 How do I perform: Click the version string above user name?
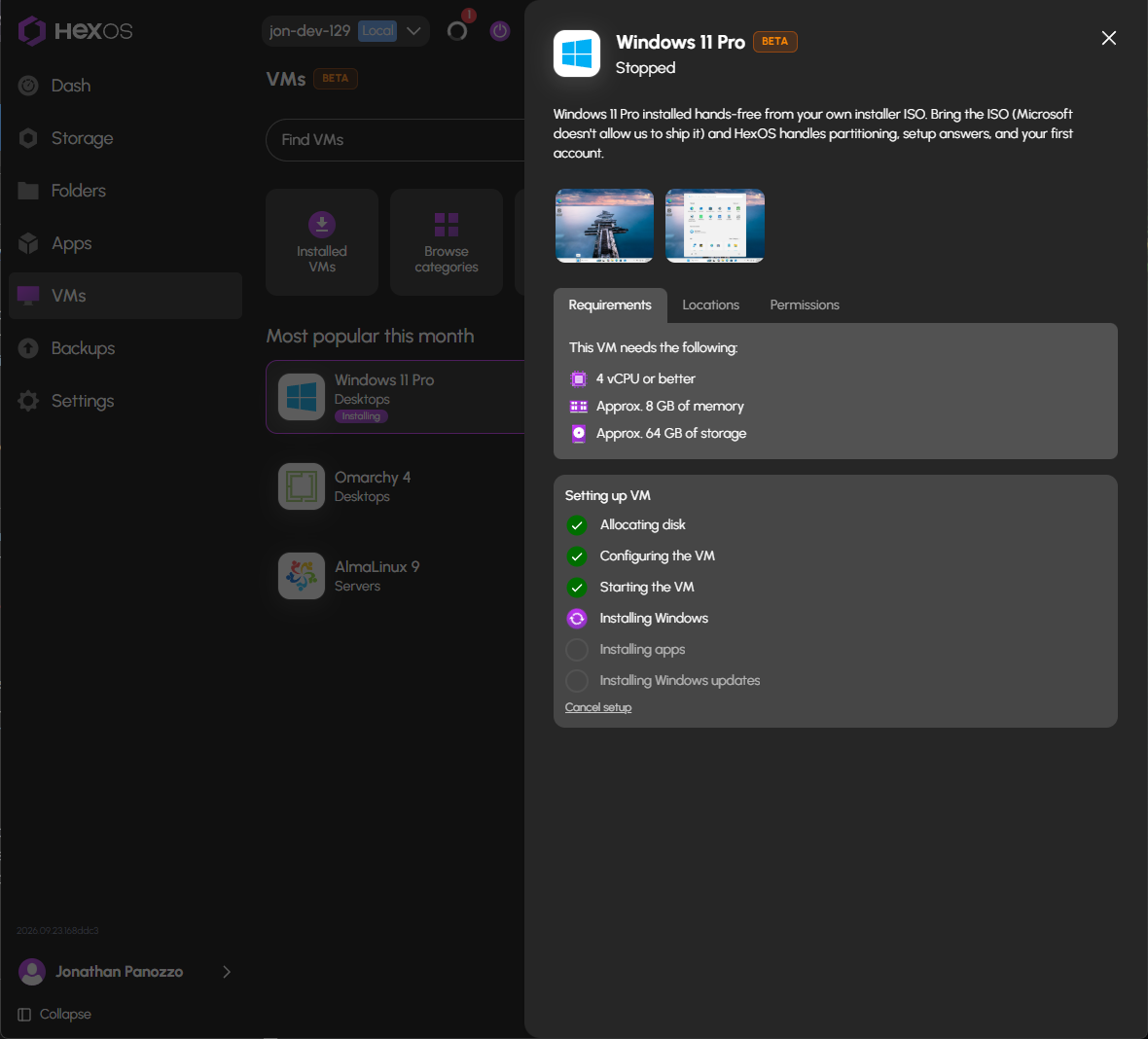pyautogui.click(x=57, y=931)
